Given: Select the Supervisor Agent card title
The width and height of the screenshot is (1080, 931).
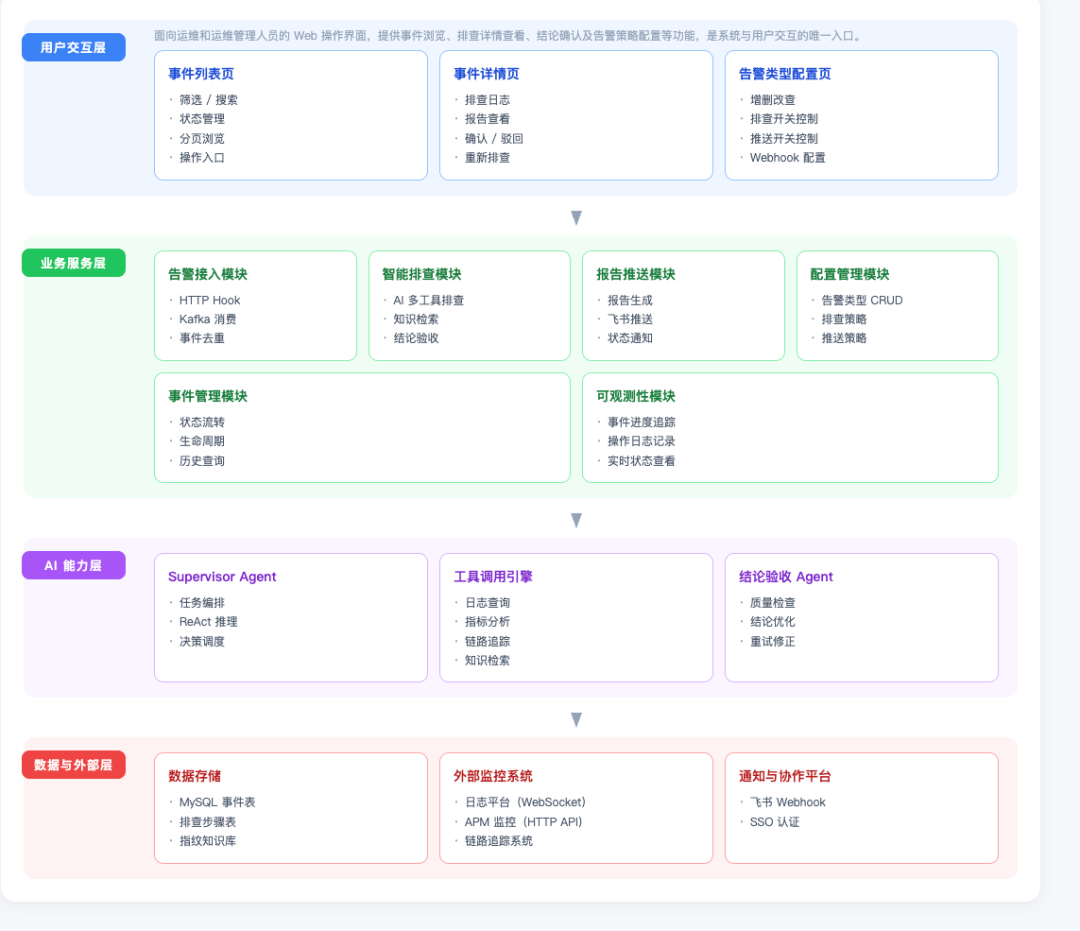Looking at the screenshot, I should [222, 576].
